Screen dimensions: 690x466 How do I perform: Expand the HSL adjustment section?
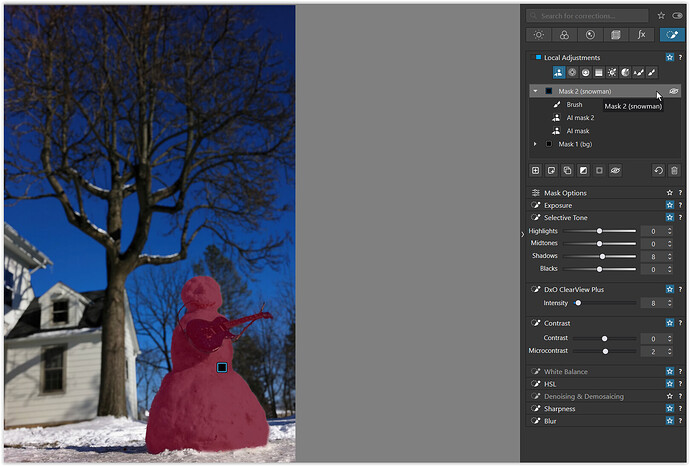(549, 384)
